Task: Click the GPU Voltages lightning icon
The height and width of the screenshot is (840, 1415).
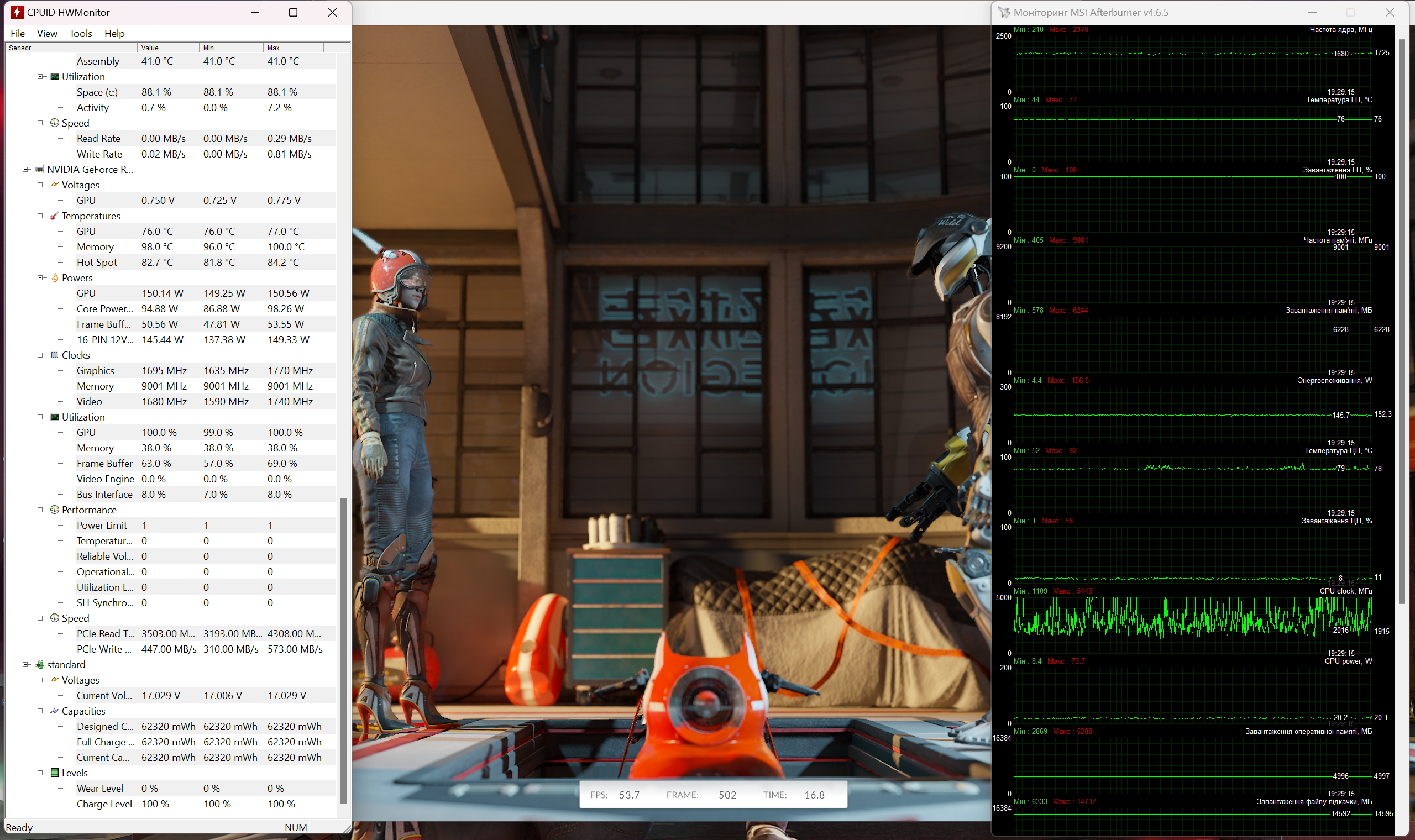Action: 54,185
